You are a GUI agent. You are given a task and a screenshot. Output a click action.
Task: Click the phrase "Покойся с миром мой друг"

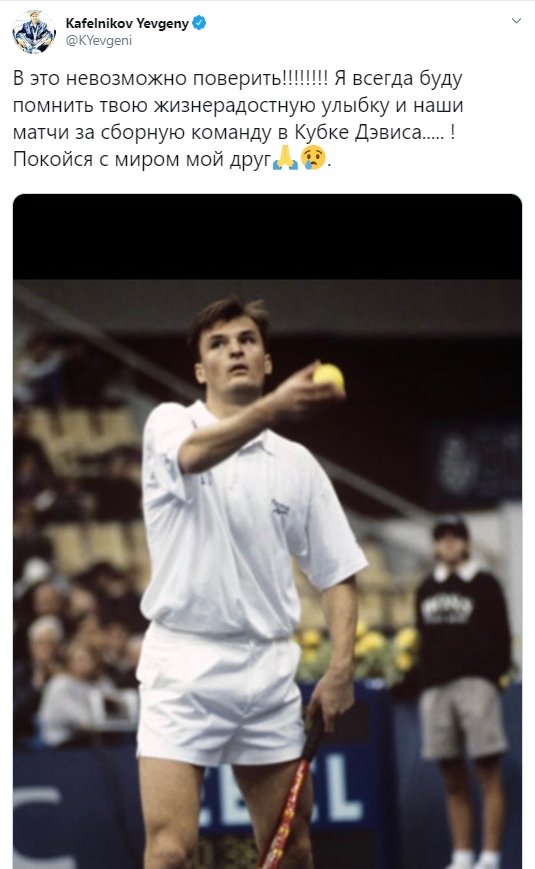coord(142,160)
